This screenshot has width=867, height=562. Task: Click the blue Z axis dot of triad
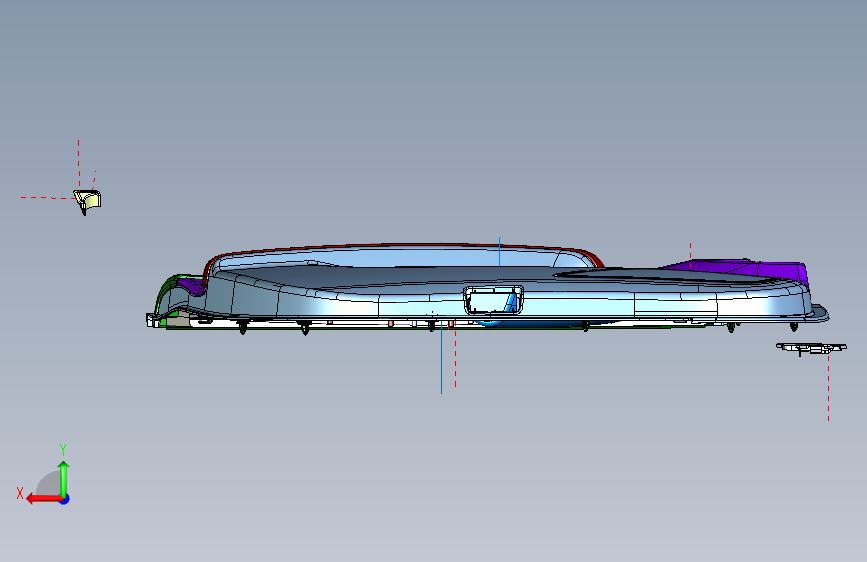(65, 499)
